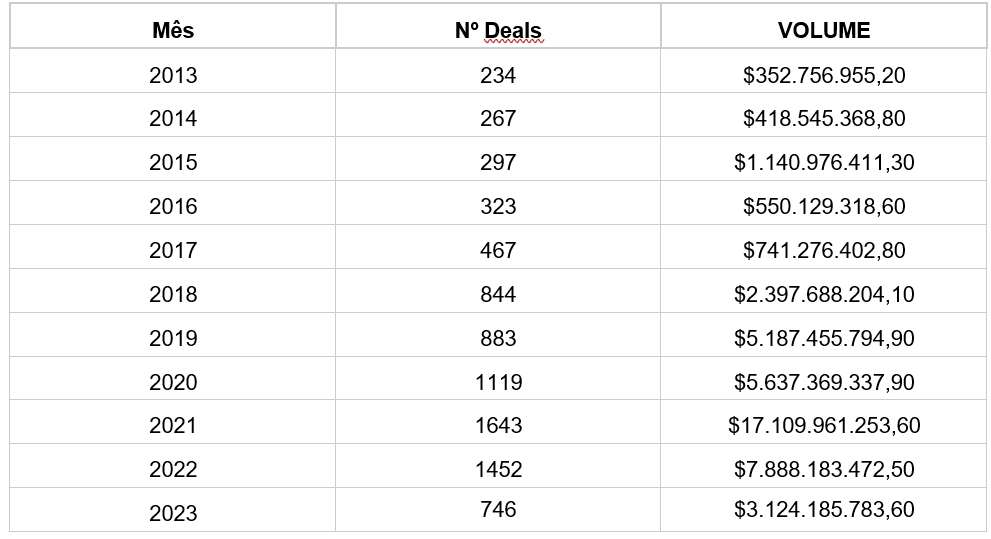Select the 2013 year cell

point(173,75)
